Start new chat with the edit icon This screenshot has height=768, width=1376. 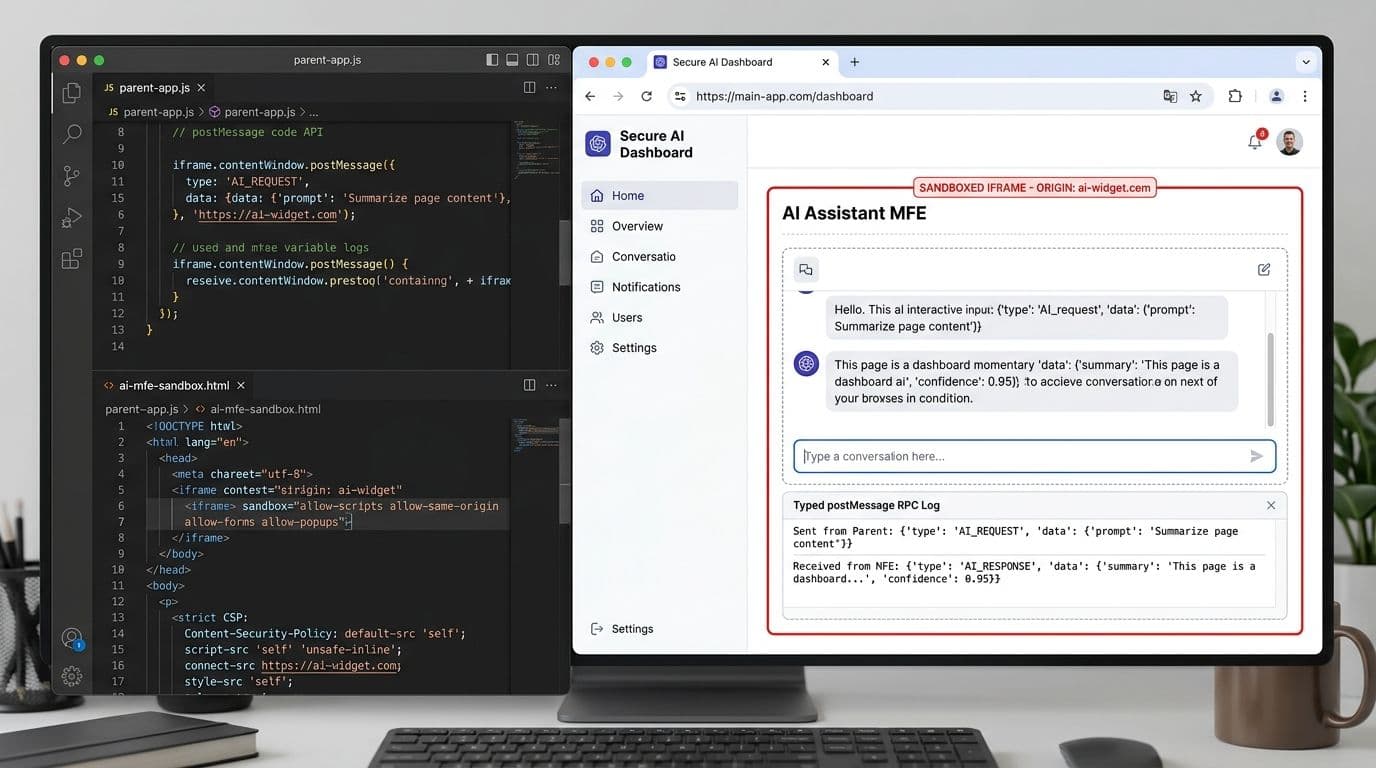coord(1264,269)
